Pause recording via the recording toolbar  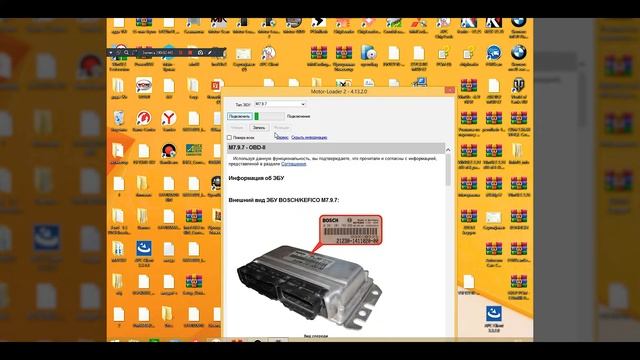pyautogui.click(x=181, y=53)
